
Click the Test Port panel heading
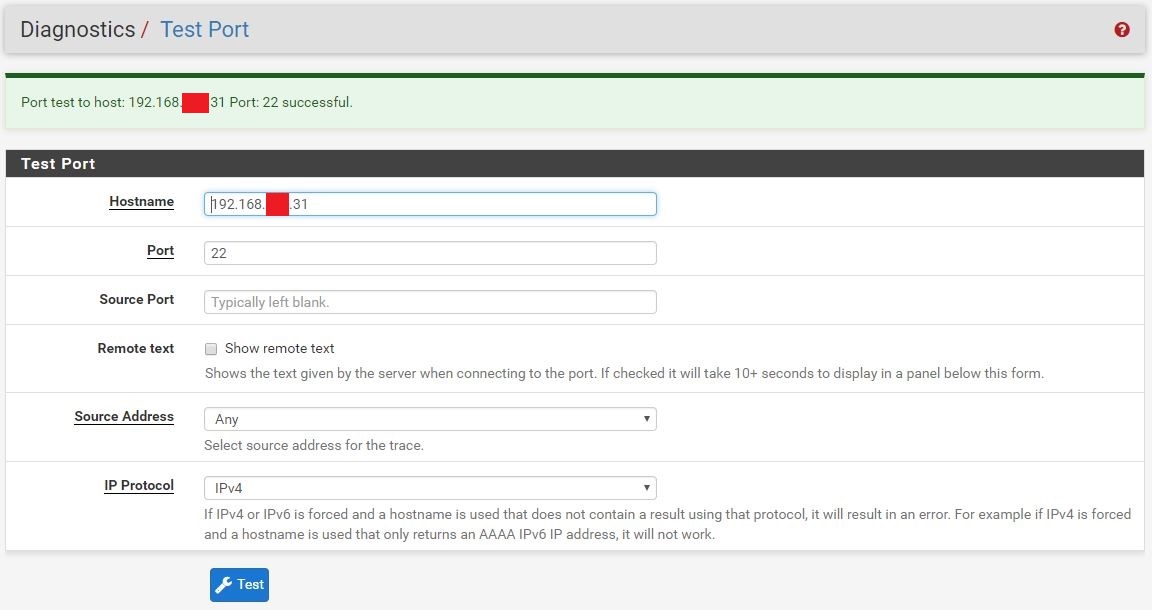pyautogui.click(x=58, y=163)
